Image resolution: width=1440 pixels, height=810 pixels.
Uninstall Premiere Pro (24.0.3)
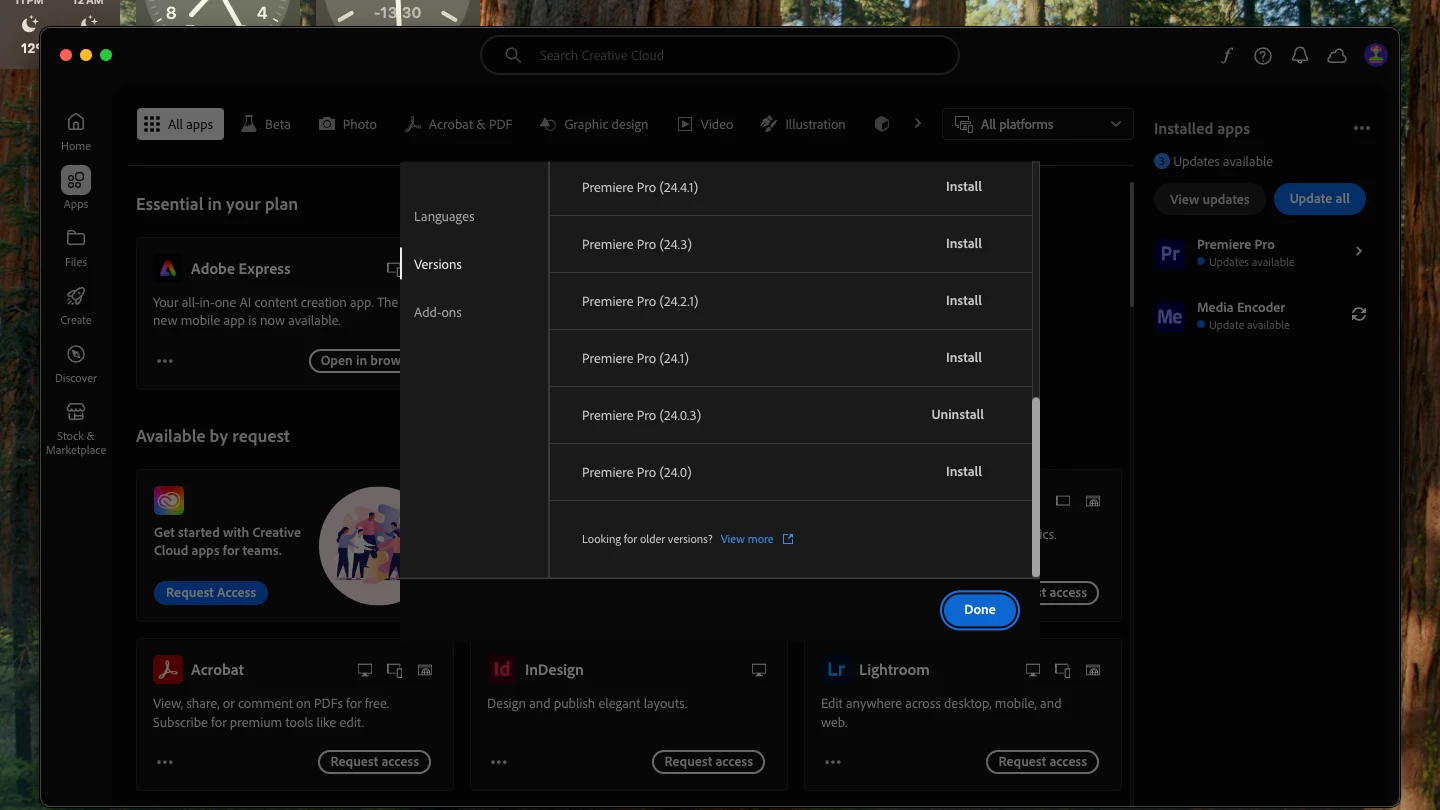point(958,414)
